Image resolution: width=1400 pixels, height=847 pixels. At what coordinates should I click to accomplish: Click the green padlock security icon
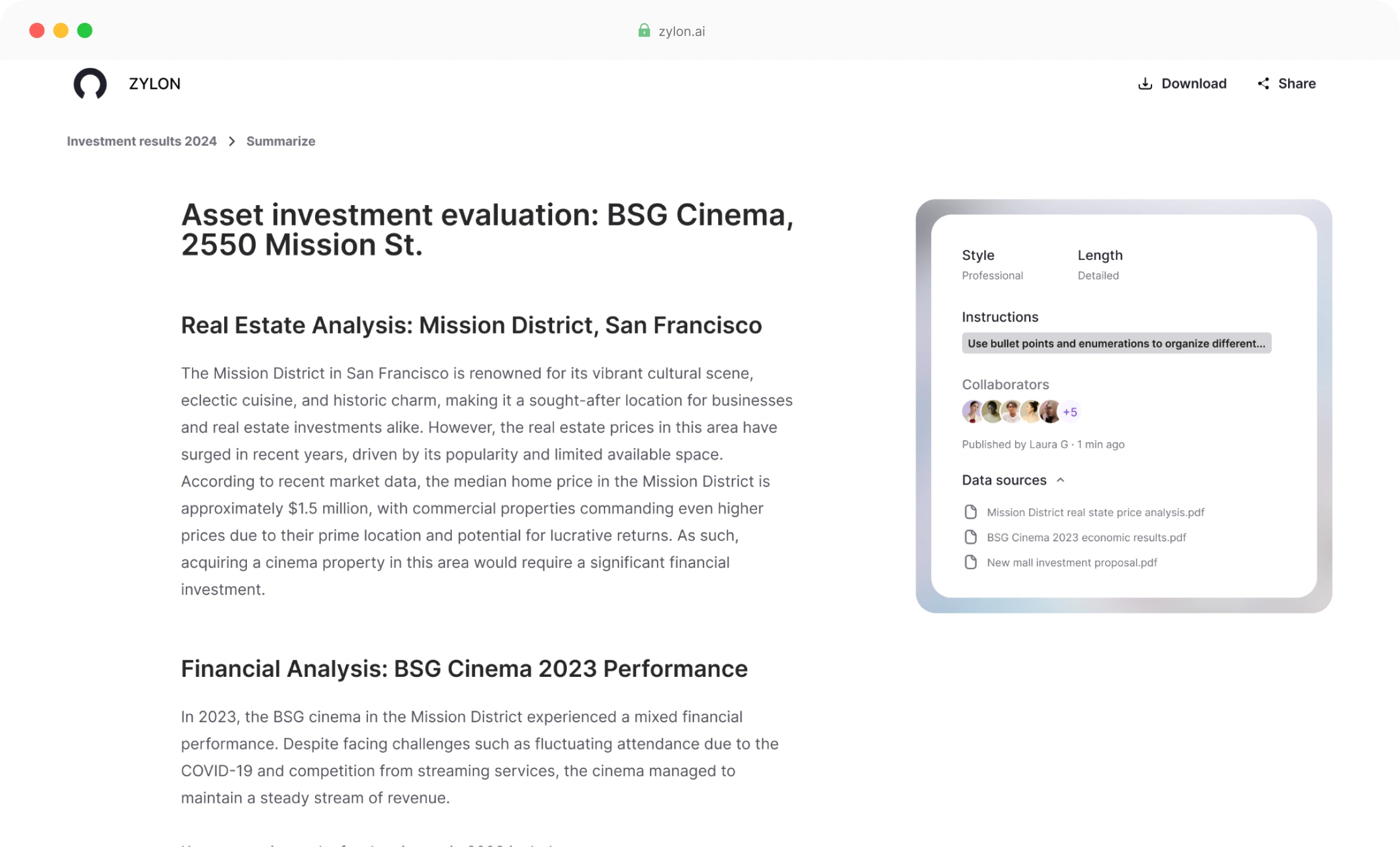[x=644, y=30]
